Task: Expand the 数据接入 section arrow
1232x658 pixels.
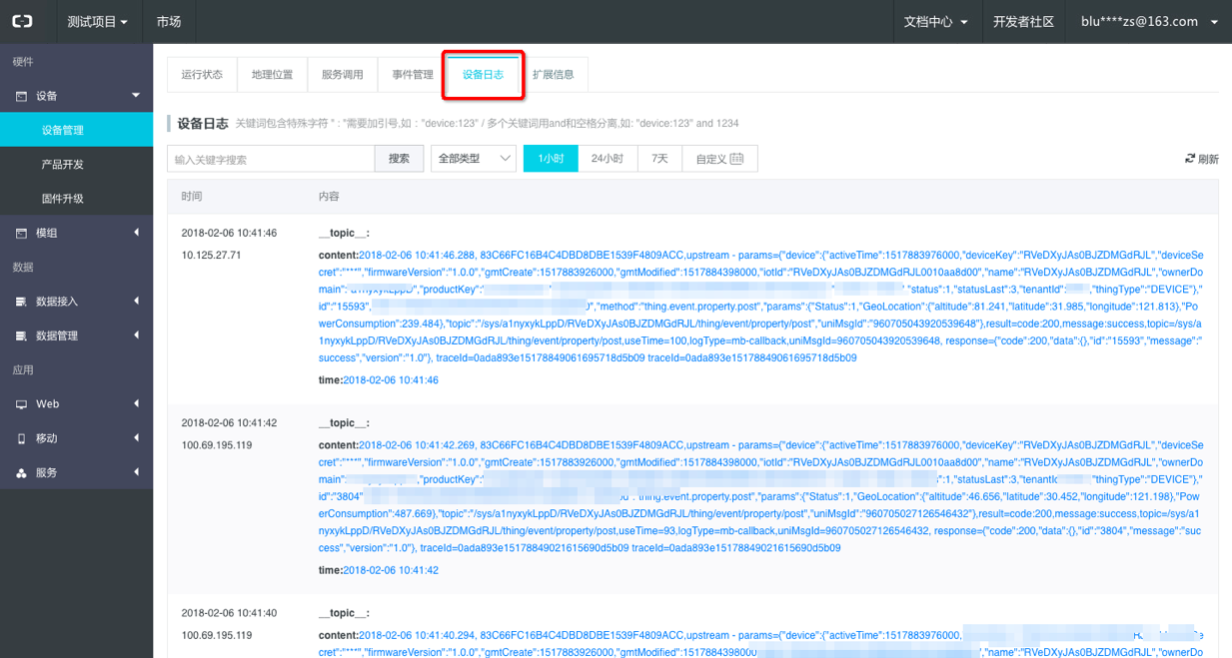Action: [136, 300]
